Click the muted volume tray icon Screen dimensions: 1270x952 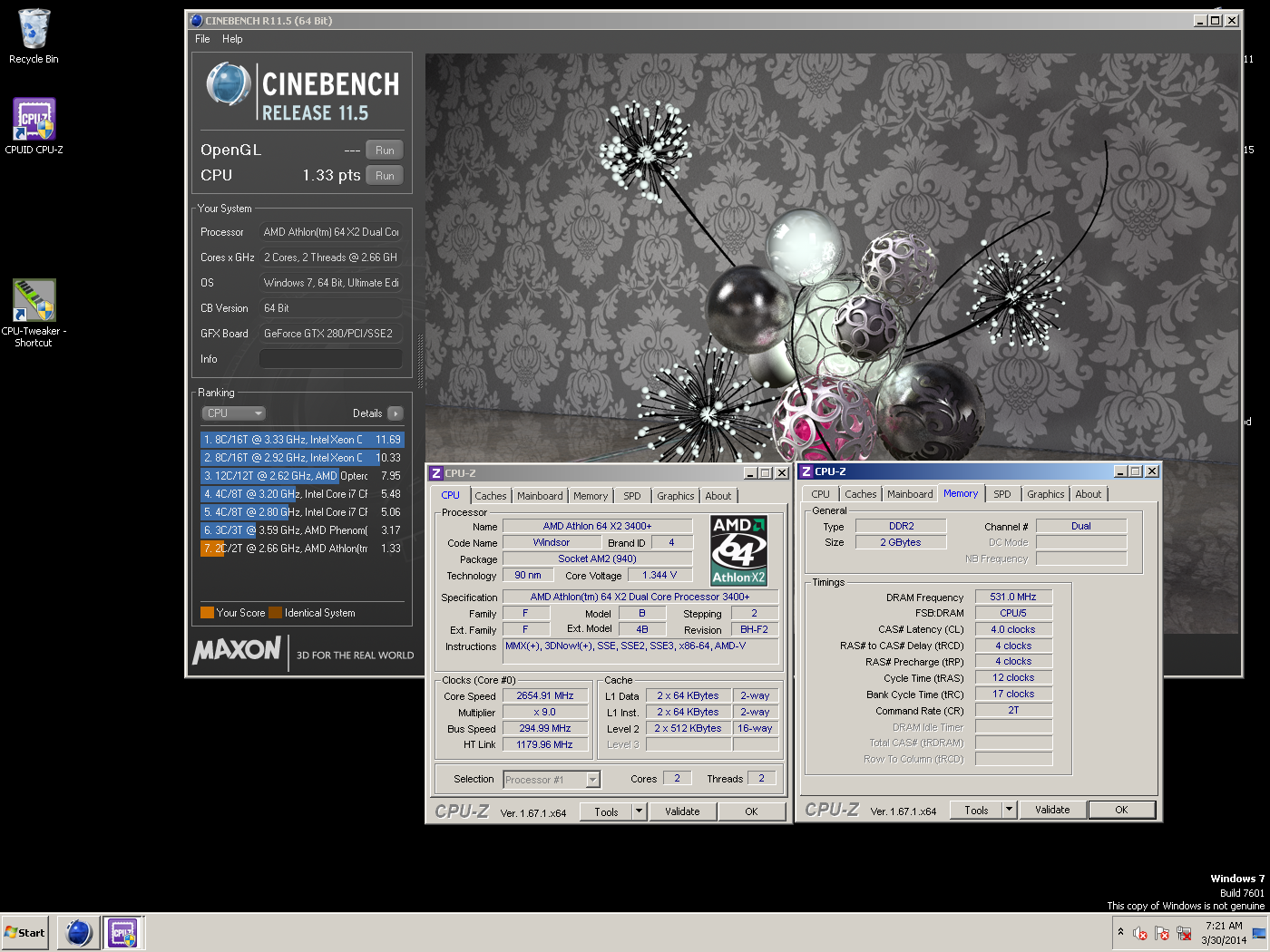click(x=1140, y=933)
